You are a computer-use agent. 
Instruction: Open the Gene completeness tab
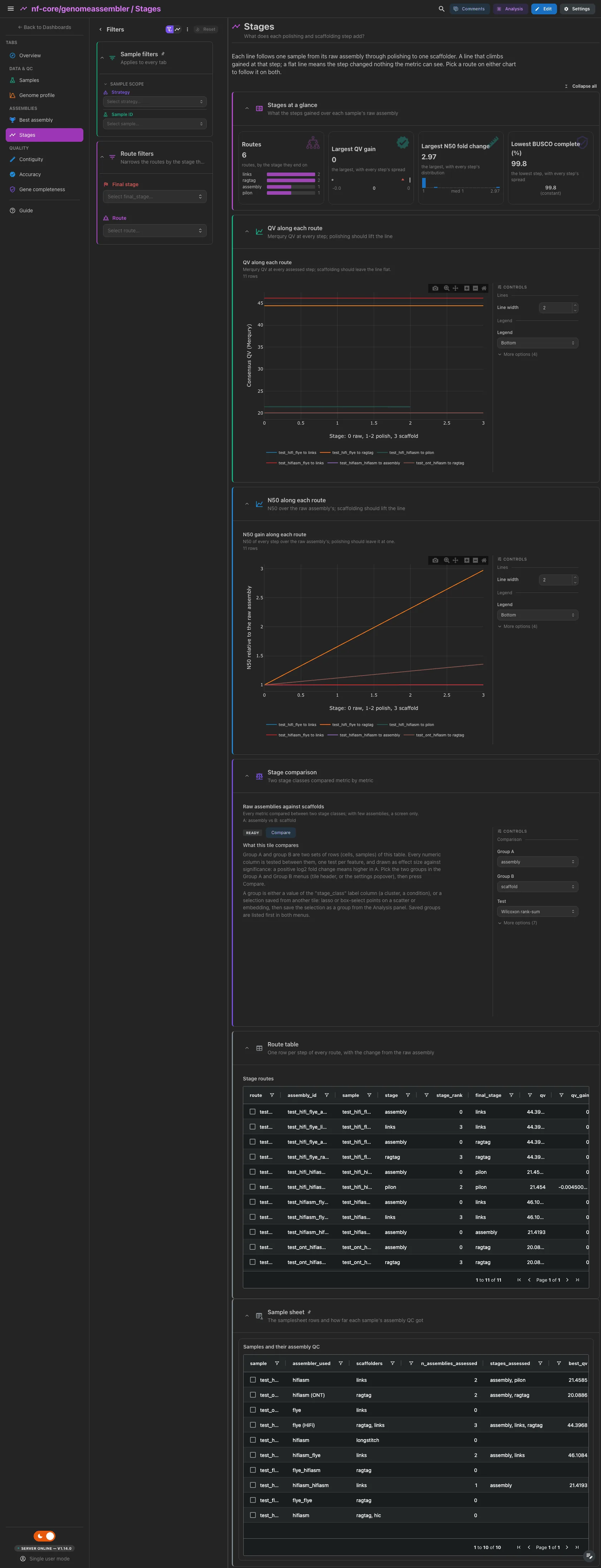[44, 189]
